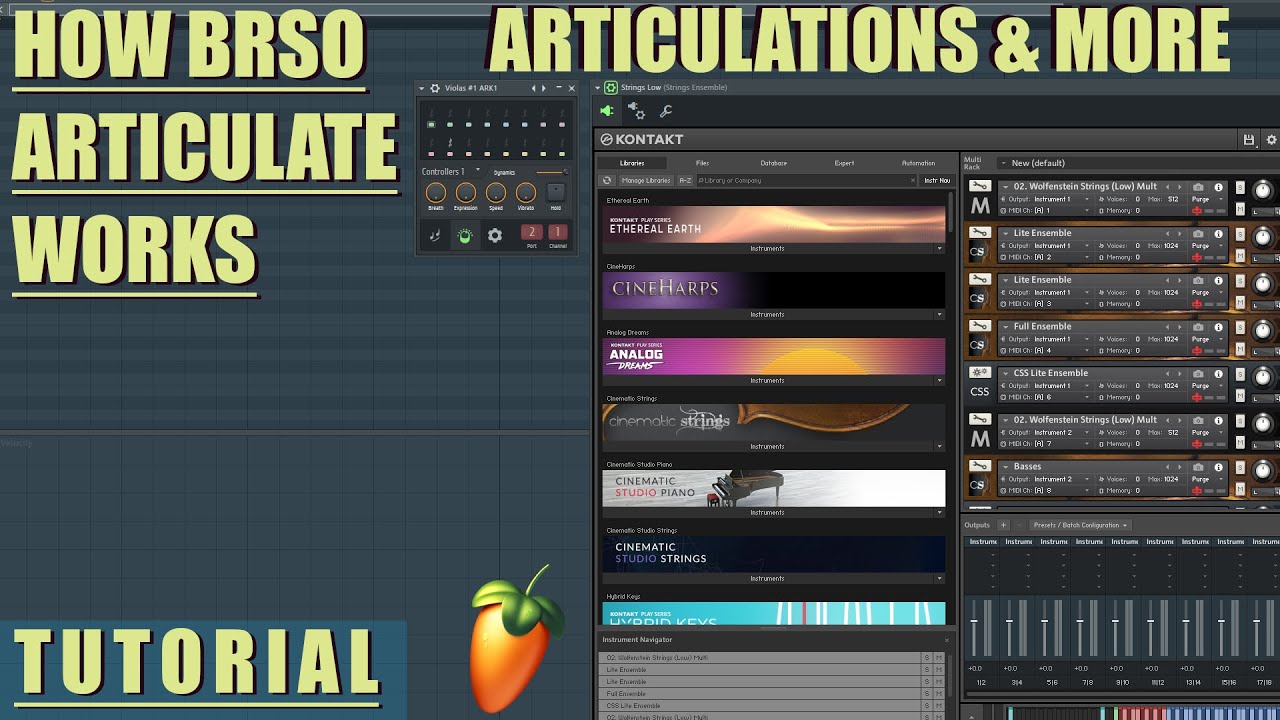
Task: Select previous preset arrow on Violas #1 ARK1
Action: point(533,88)
